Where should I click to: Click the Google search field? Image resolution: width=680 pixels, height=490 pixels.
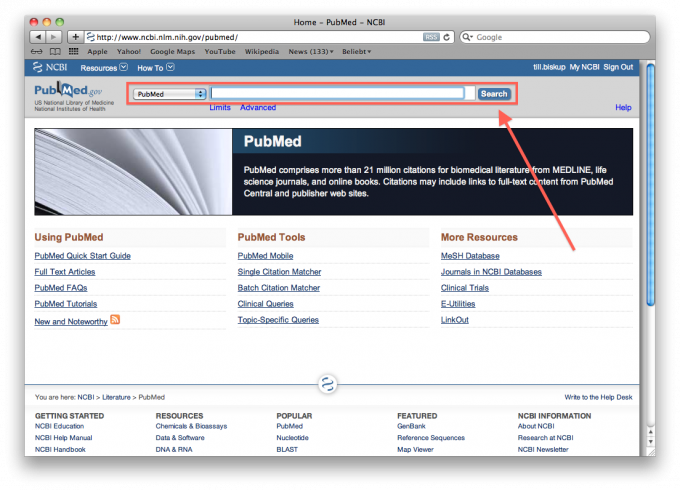[x=555, y=37]
